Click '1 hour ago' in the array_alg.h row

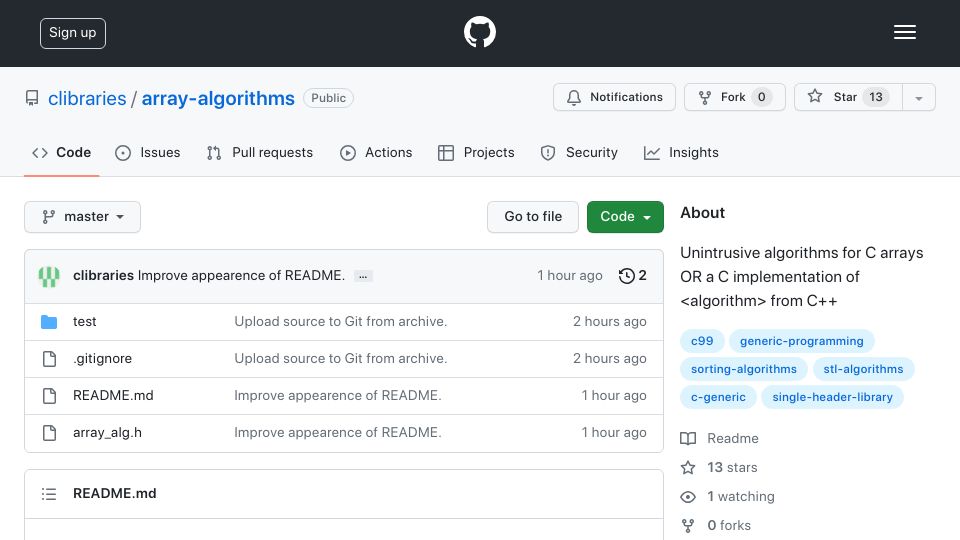point(613,433)
